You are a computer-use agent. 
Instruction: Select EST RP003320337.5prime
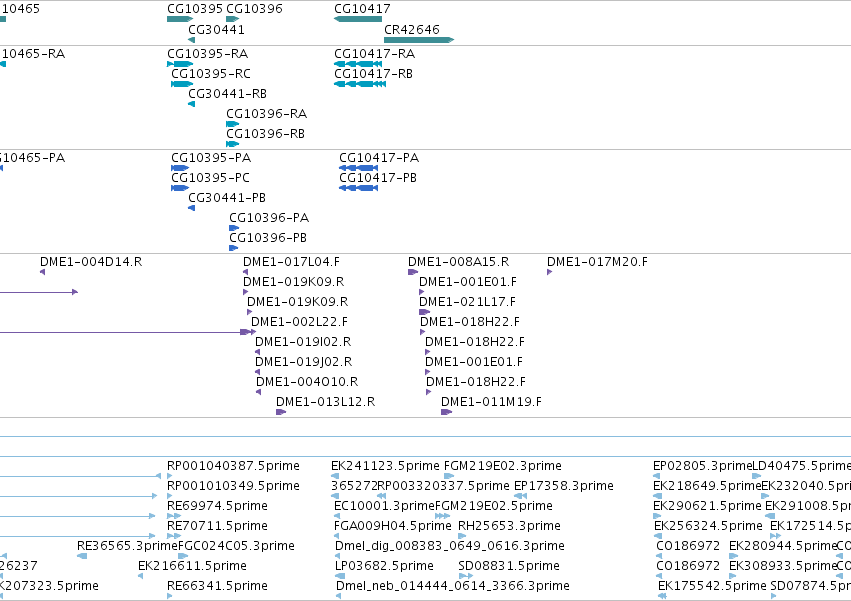tap(443, 486)
